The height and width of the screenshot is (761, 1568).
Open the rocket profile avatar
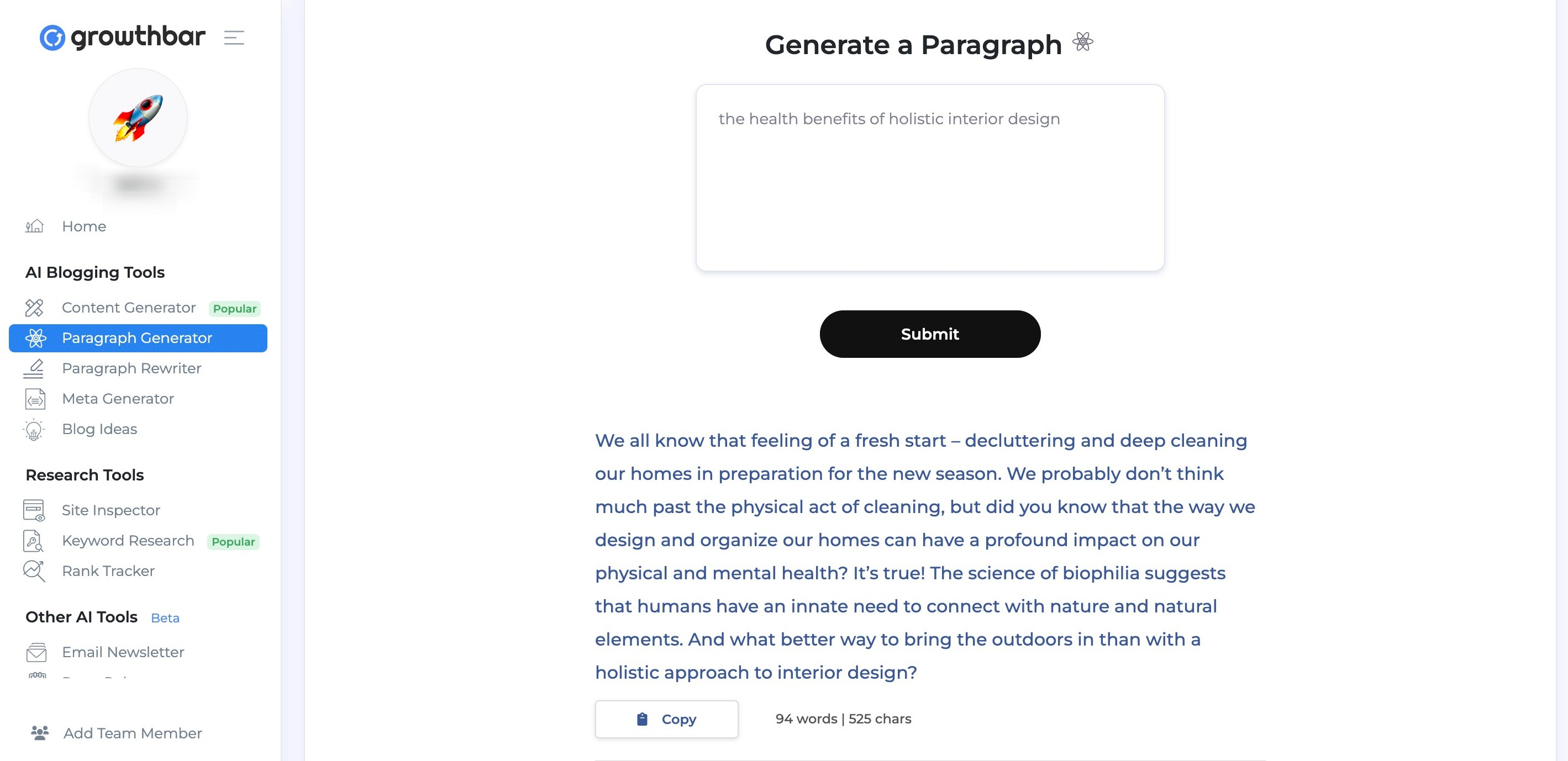pos(138,118)
